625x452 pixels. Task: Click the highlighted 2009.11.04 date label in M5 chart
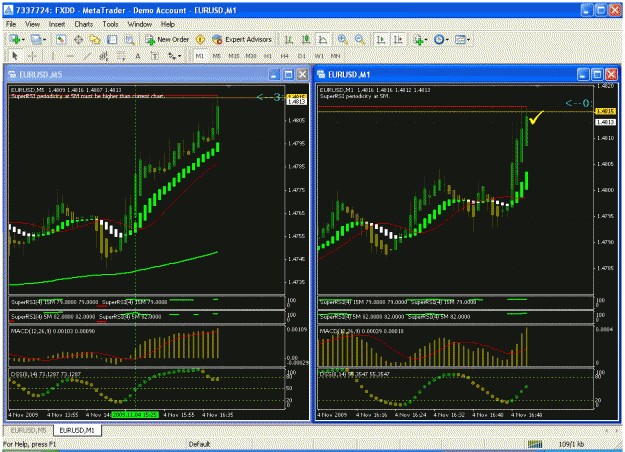coord(135,415)
